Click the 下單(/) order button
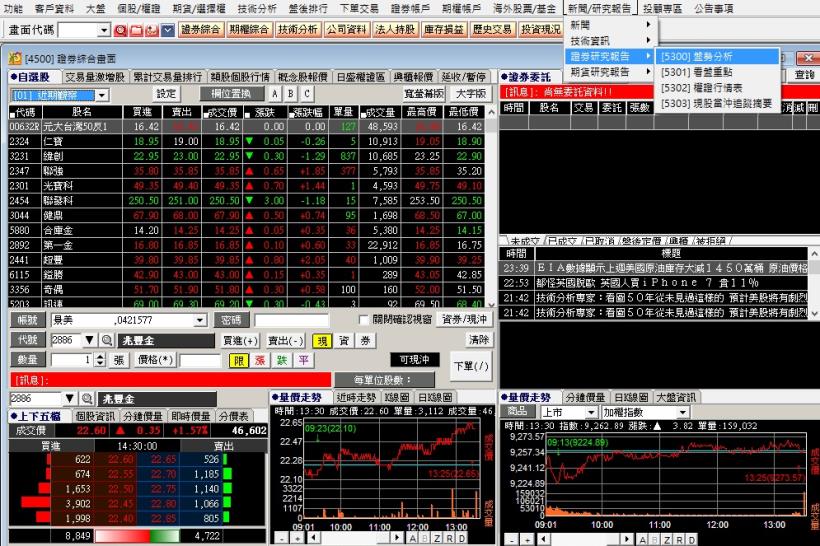The height and width of the screenshot is (546, 820). coord(471,366)
